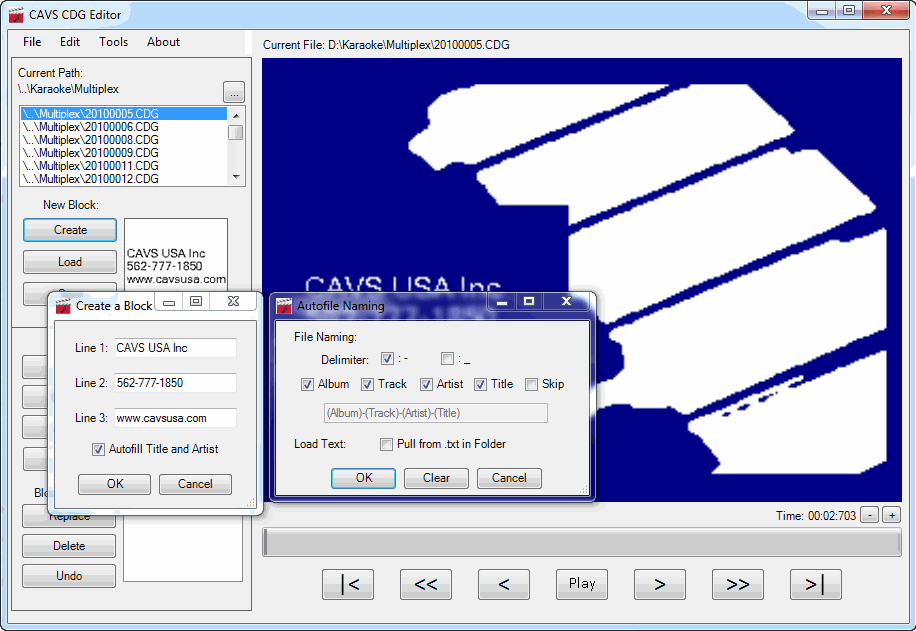Select 20100011.CDG in file list

tap(124, 166)
